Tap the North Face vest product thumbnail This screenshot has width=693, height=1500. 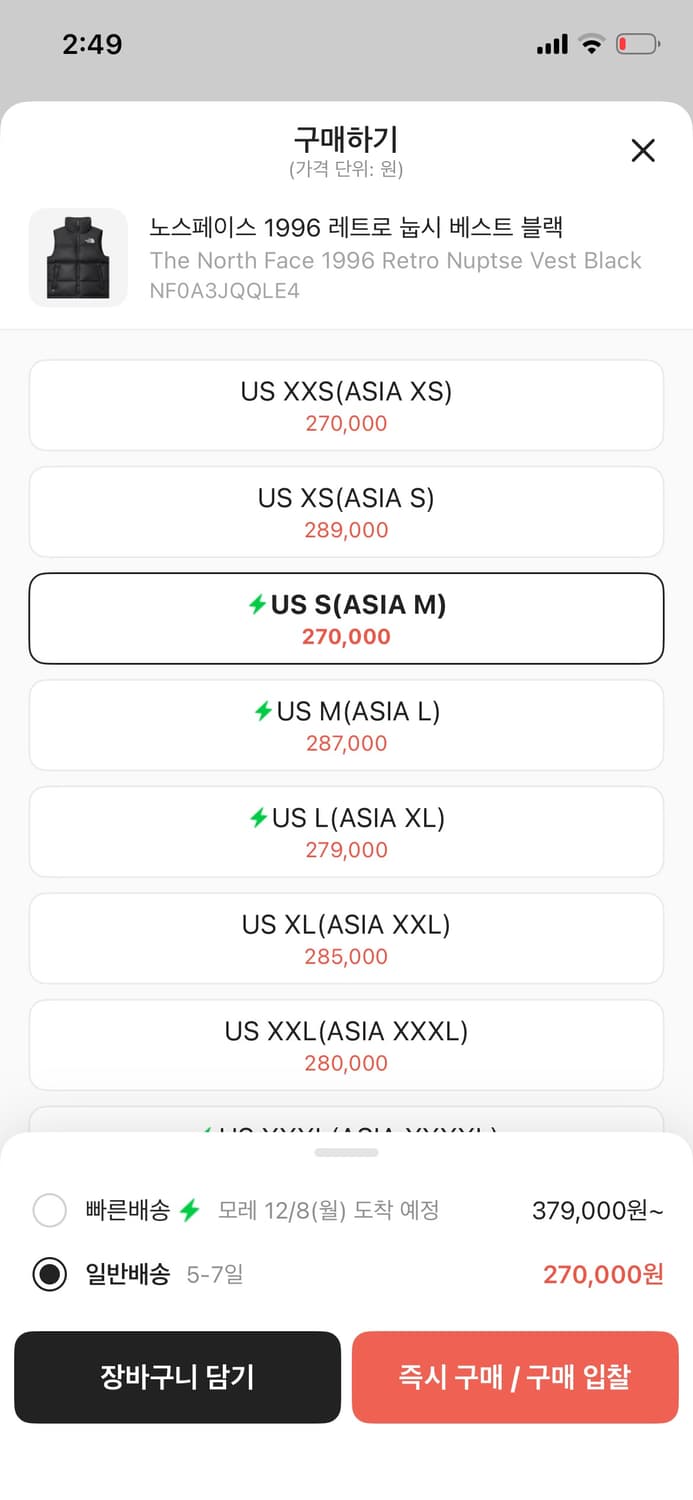tap(78, 258)
